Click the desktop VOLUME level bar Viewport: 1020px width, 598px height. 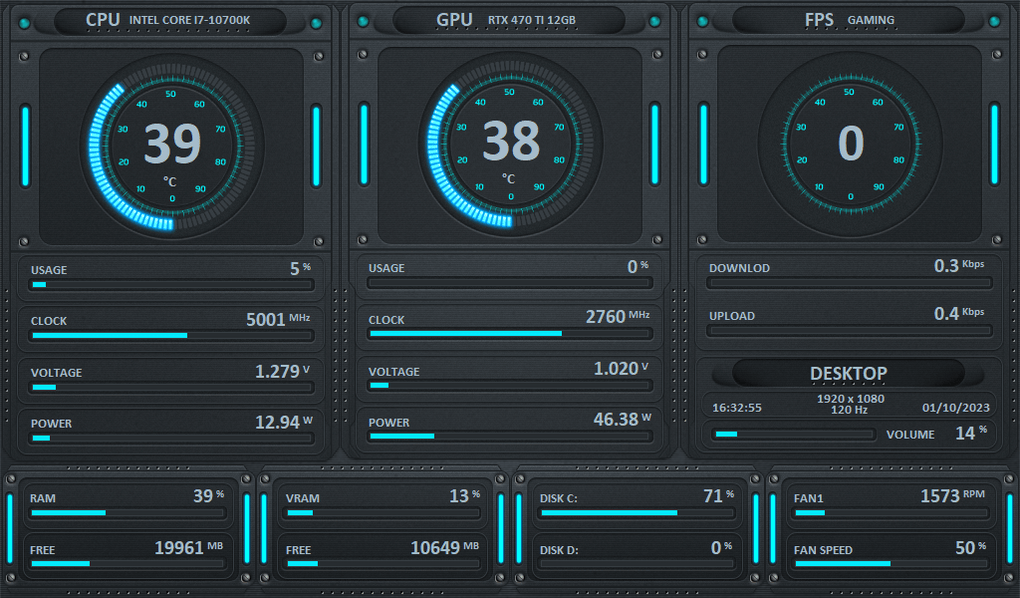pos(793,434)
